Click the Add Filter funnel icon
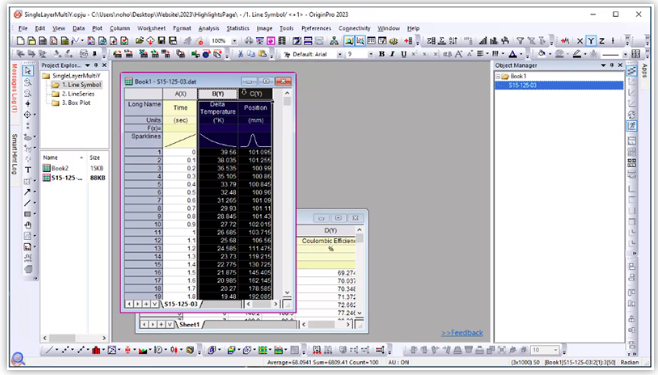This screenshot has height=375, width=658. click(x=520, y=41)
